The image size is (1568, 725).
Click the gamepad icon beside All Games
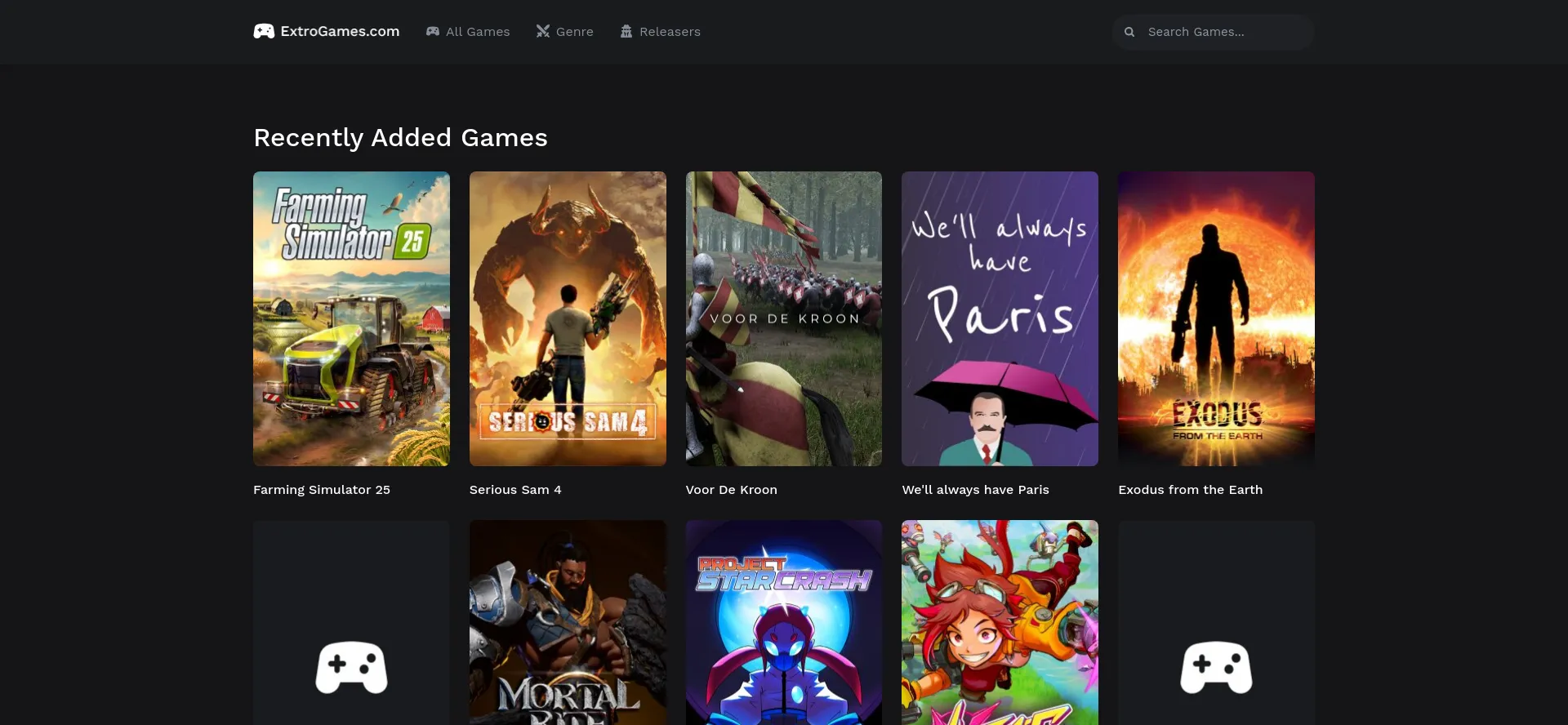433,31
